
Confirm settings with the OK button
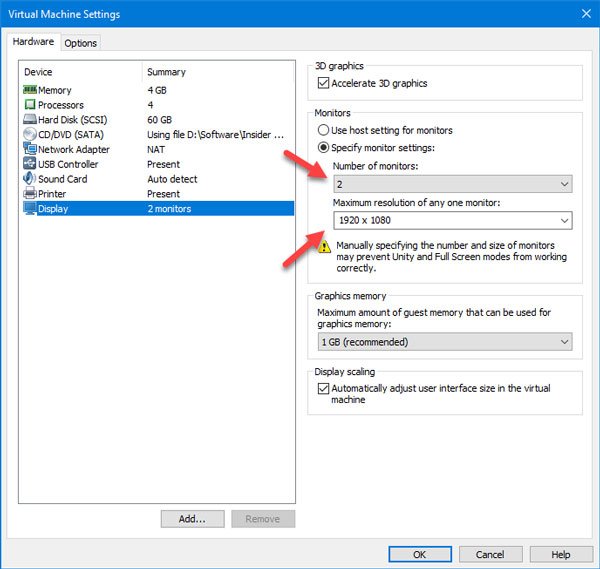420,554
